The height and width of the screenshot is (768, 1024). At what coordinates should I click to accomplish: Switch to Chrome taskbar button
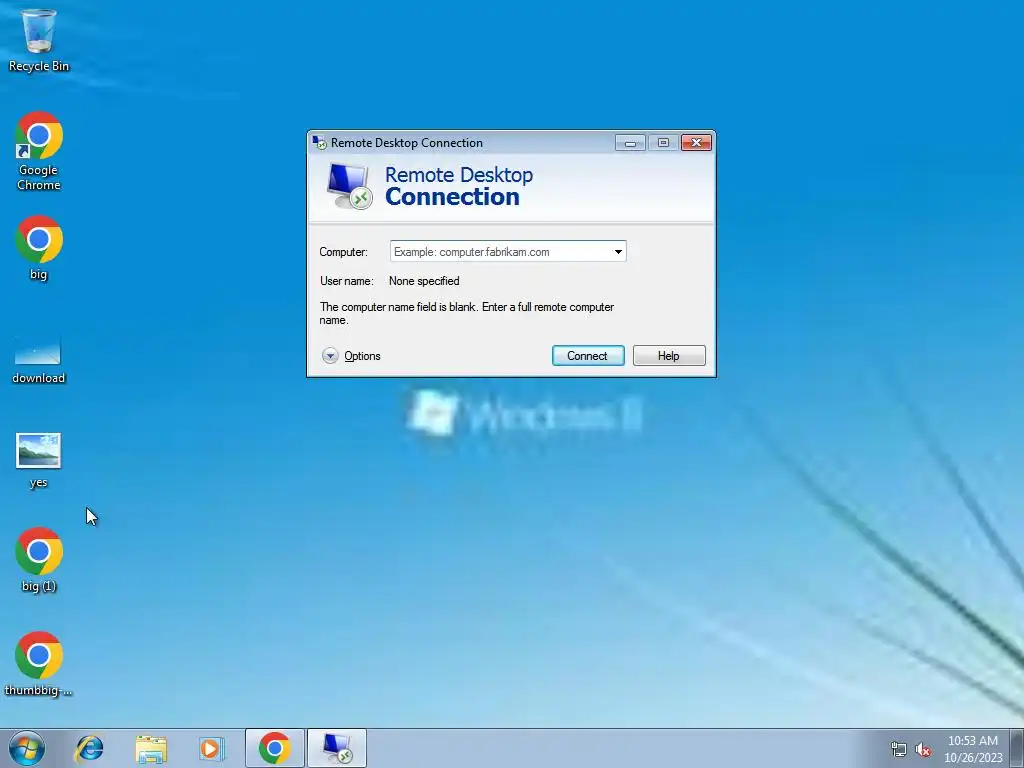(274, 748)
